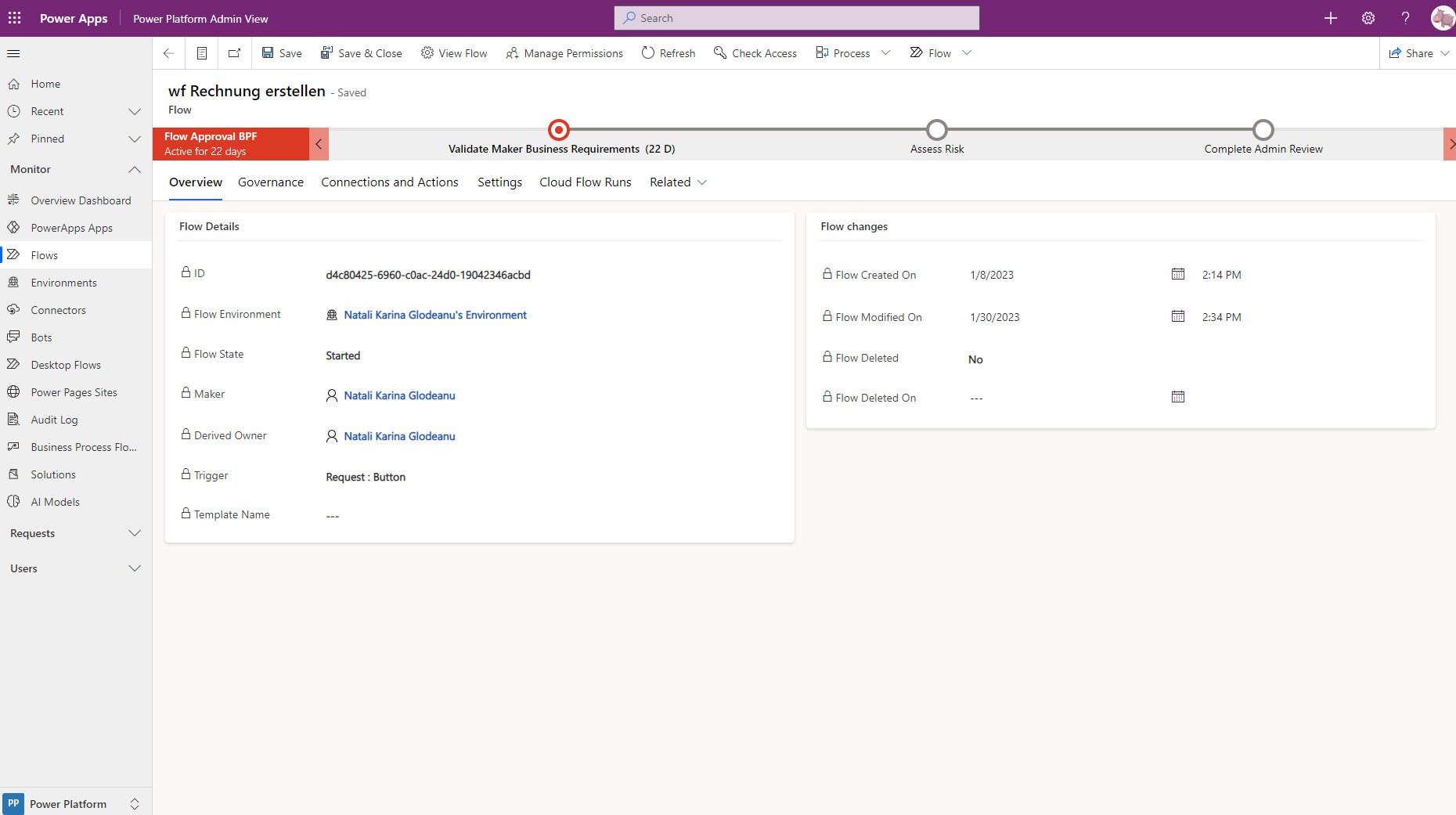Open Natali Karina Glodeanu's Environment link
This screenshot has width=1456, height=815.
[435, 315]
